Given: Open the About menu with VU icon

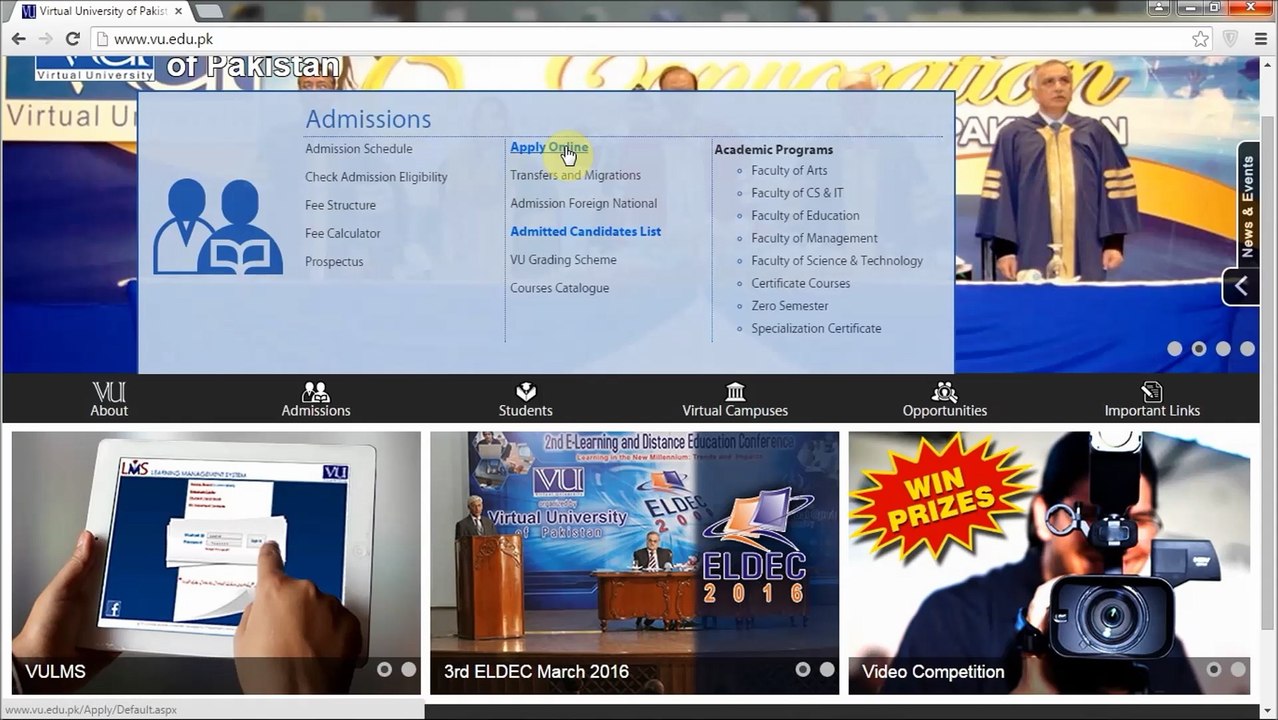Looking at the screenshot, I should (x=109, y=399).
